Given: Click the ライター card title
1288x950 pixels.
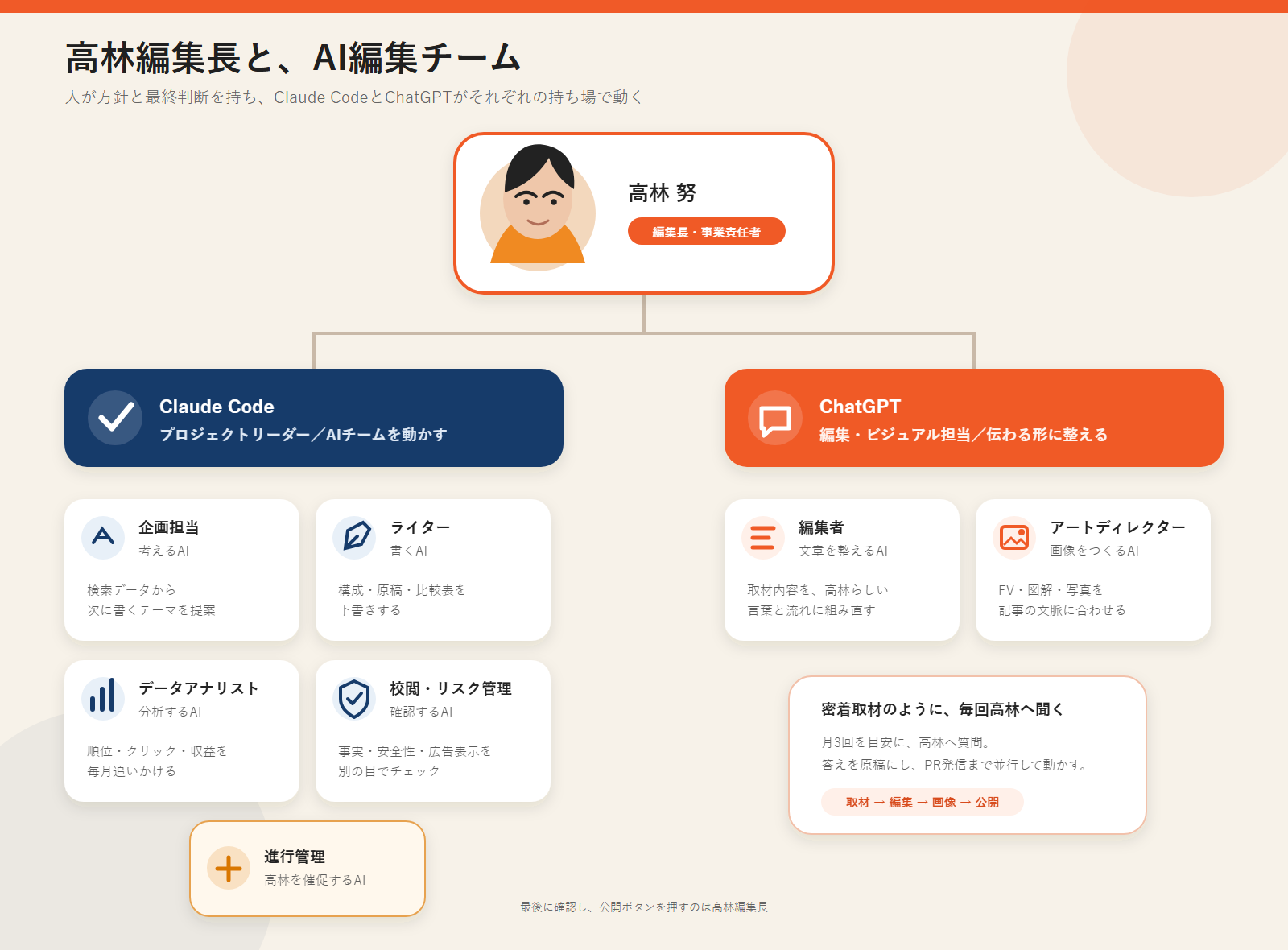Looking at the screenshot, I should [x=420, y=527].
